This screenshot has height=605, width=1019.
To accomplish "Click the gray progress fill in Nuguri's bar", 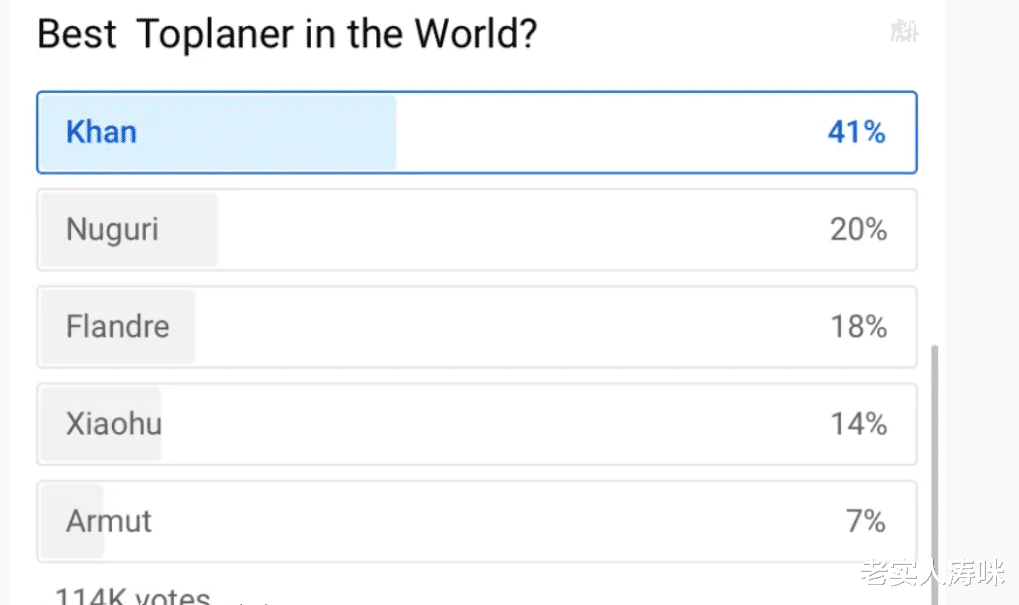I will (129, 229).
